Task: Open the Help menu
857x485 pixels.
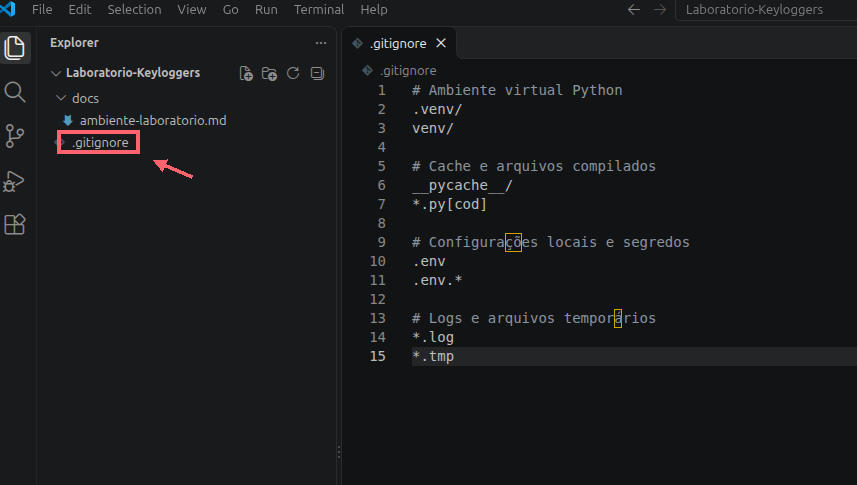Action: pos(374,9)
